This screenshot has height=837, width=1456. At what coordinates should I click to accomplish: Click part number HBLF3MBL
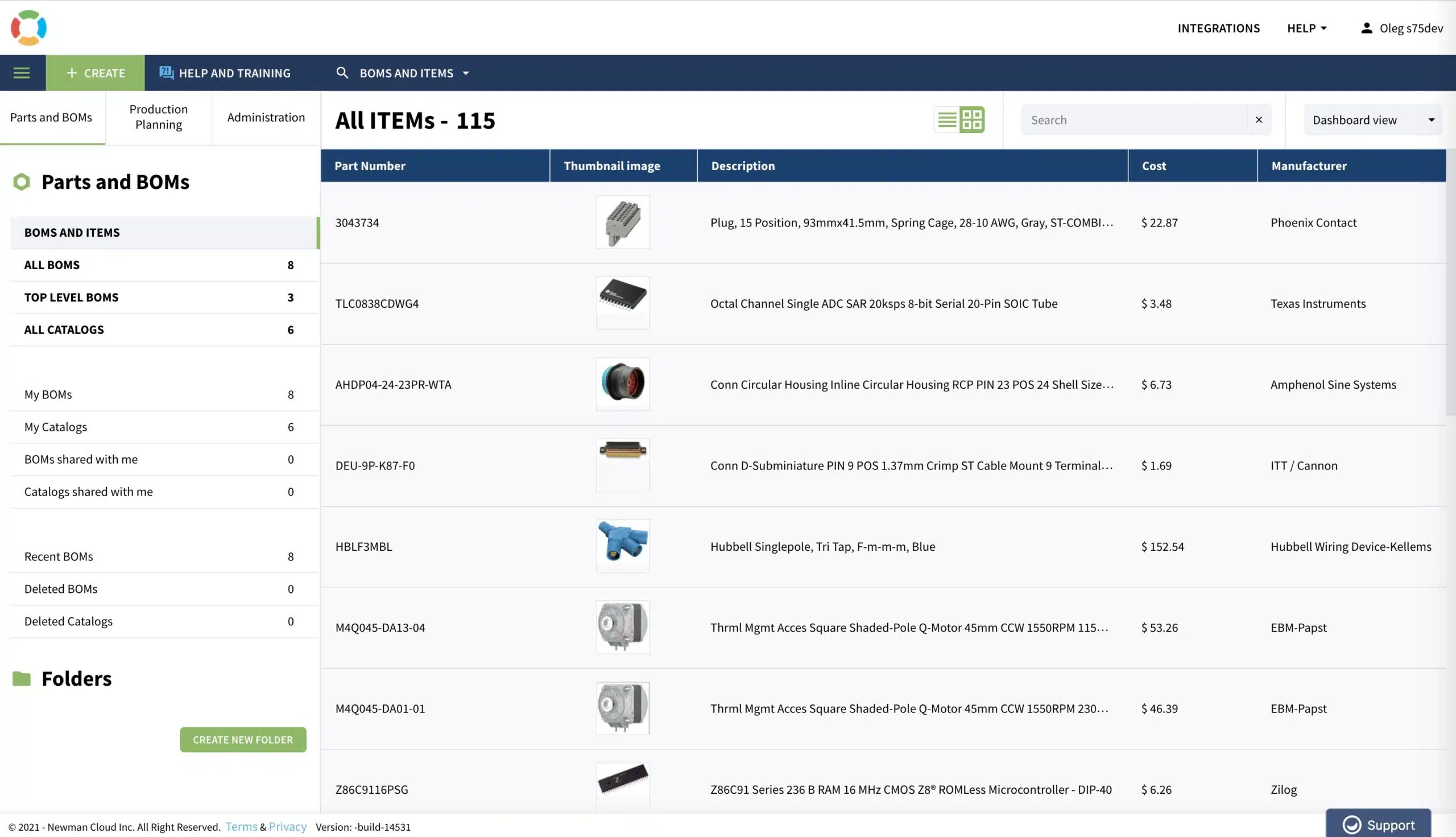pyautogui.click(x=363, y=547)
